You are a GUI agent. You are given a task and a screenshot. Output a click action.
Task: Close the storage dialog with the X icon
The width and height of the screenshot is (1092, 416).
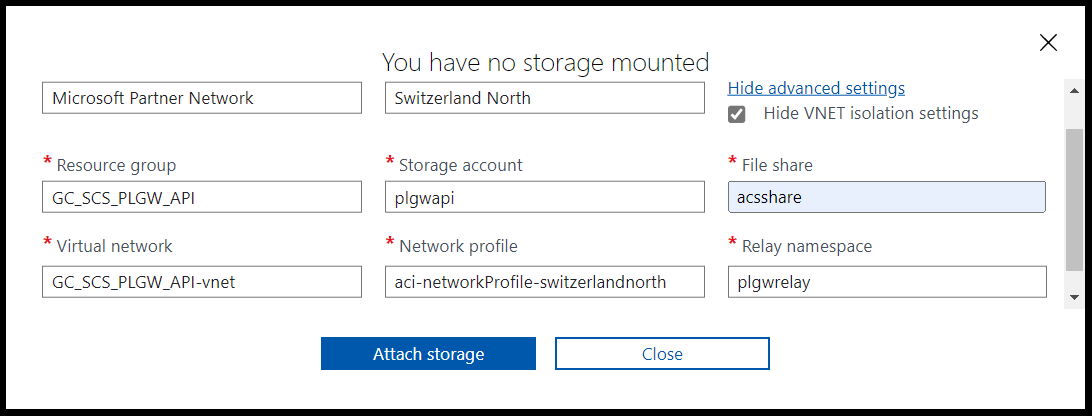1048,42
